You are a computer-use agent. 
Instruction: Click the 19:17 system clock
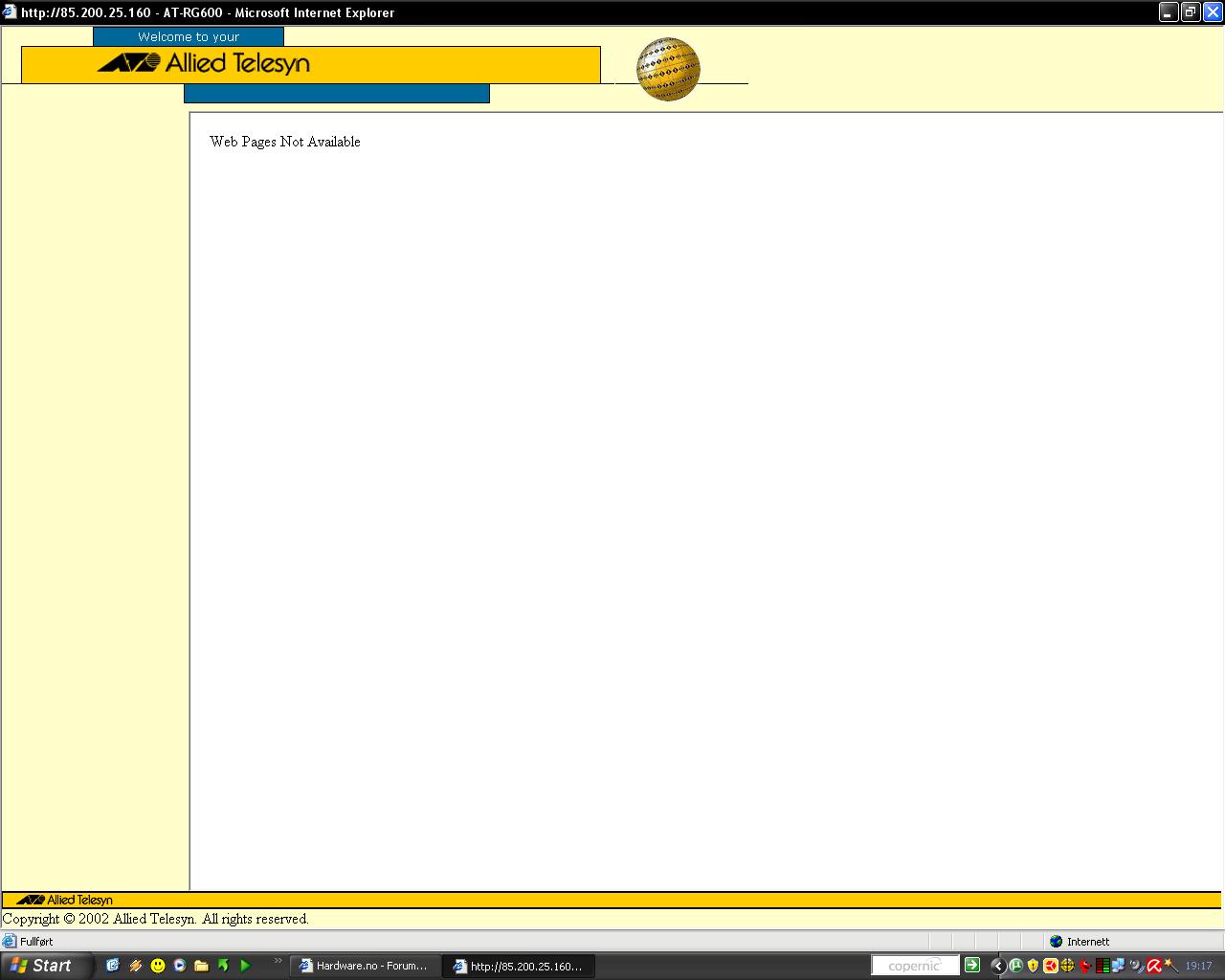point(1198,966)
